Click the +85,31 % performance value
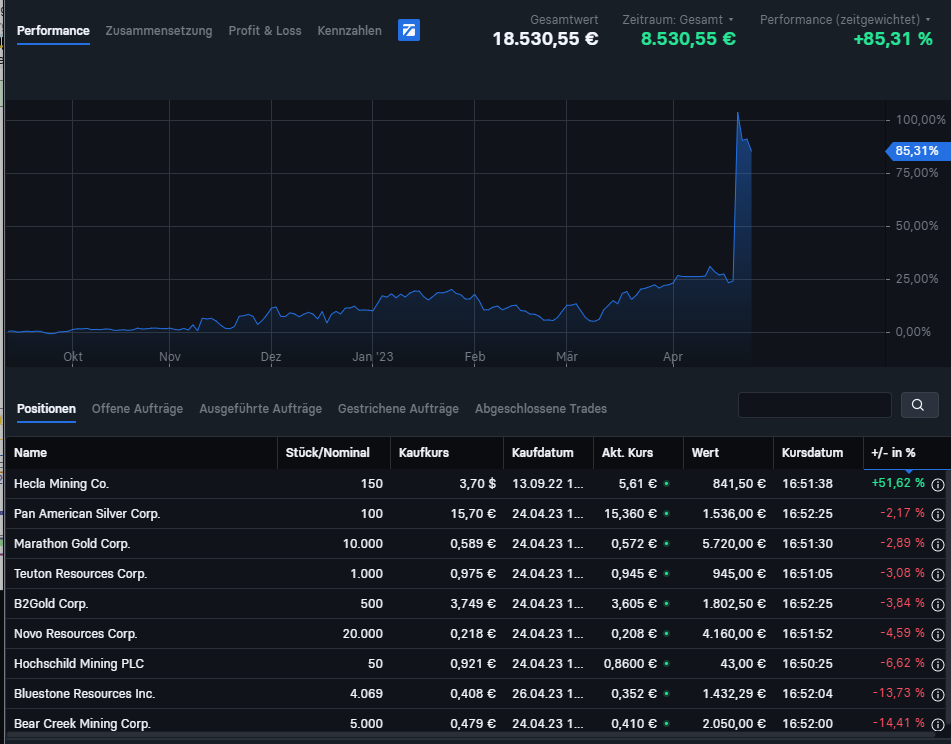The image size is (951, 744). click(x=893, y=39)
